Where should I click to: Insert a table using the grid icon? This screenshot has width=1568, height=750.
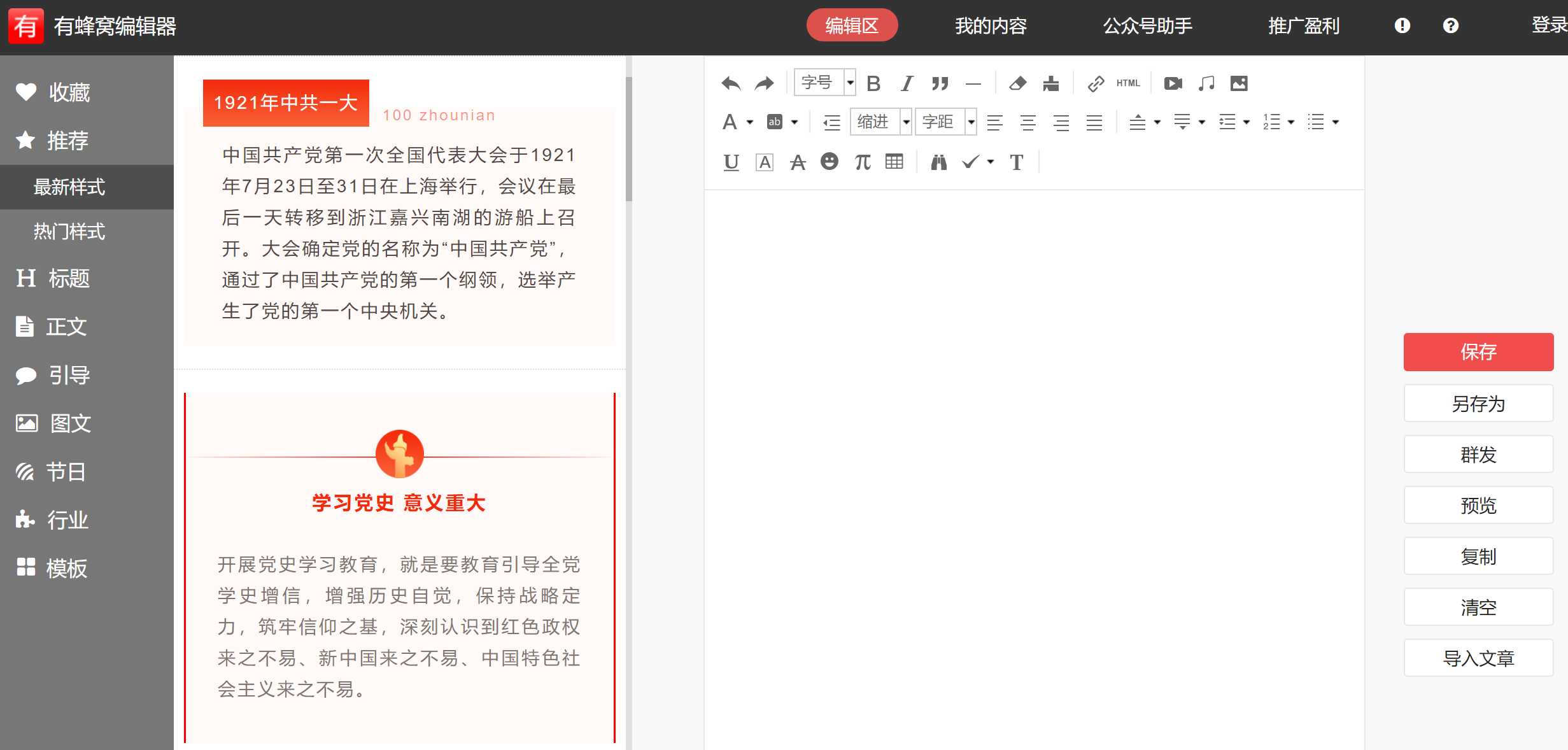coord(894,162)
